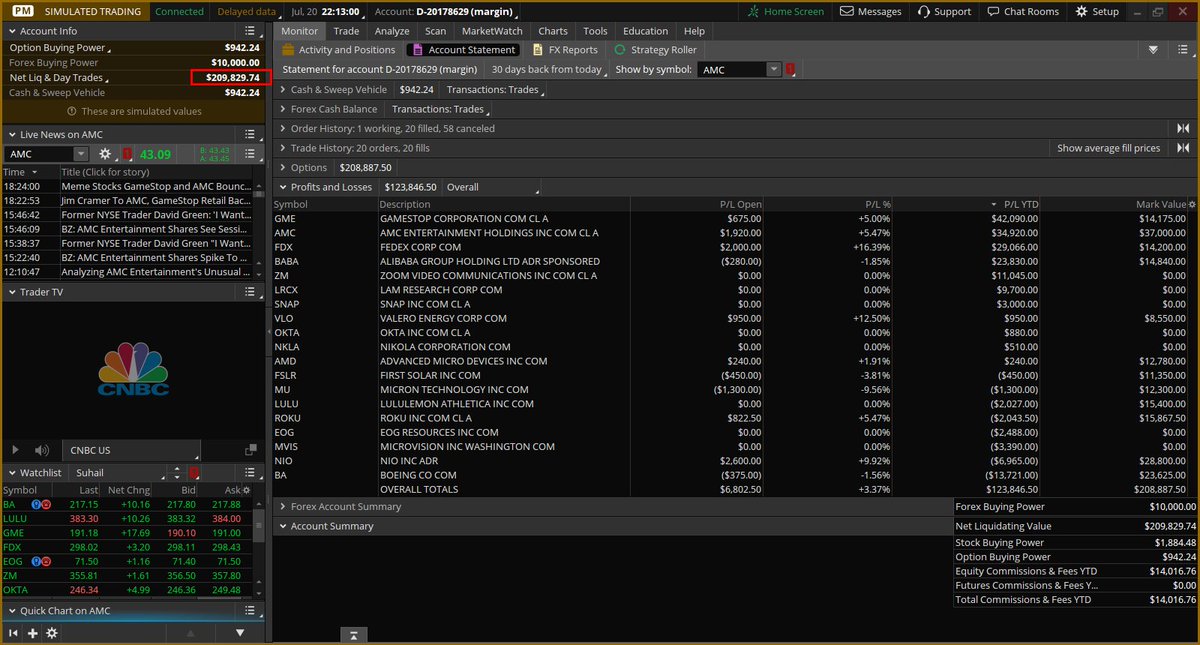This screenshot has width=1200, height=645.
Task: Click sidebar first-page arrow icon
Action: (14, 633)
